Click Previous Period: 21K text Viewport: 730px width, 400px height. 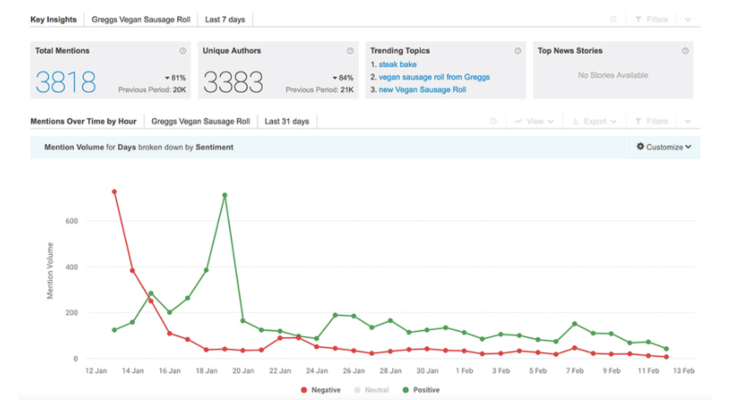[x=319, y=89]
